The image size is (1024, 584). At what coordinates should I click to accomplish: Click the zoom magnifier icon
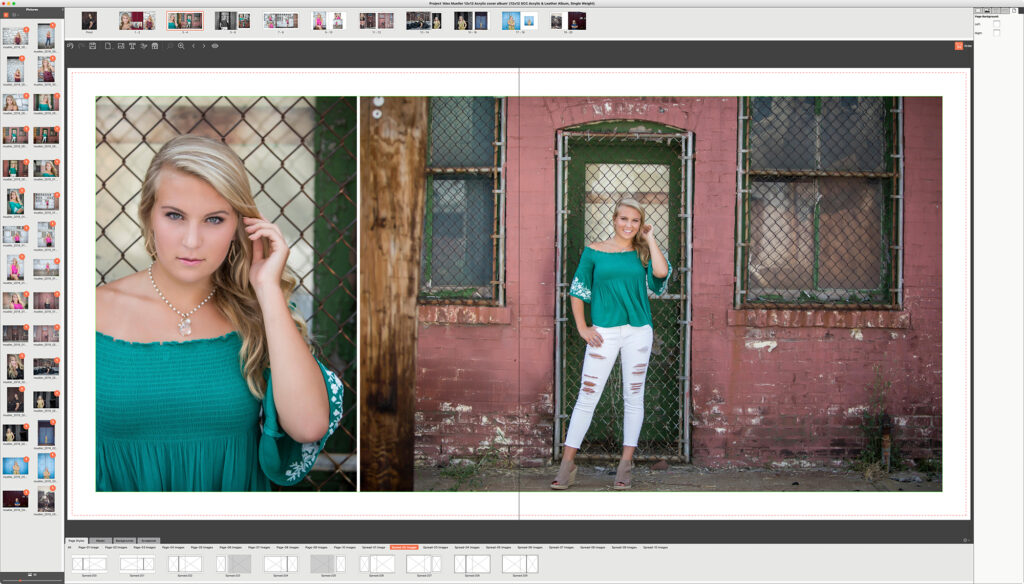click(x=181, y=46)
